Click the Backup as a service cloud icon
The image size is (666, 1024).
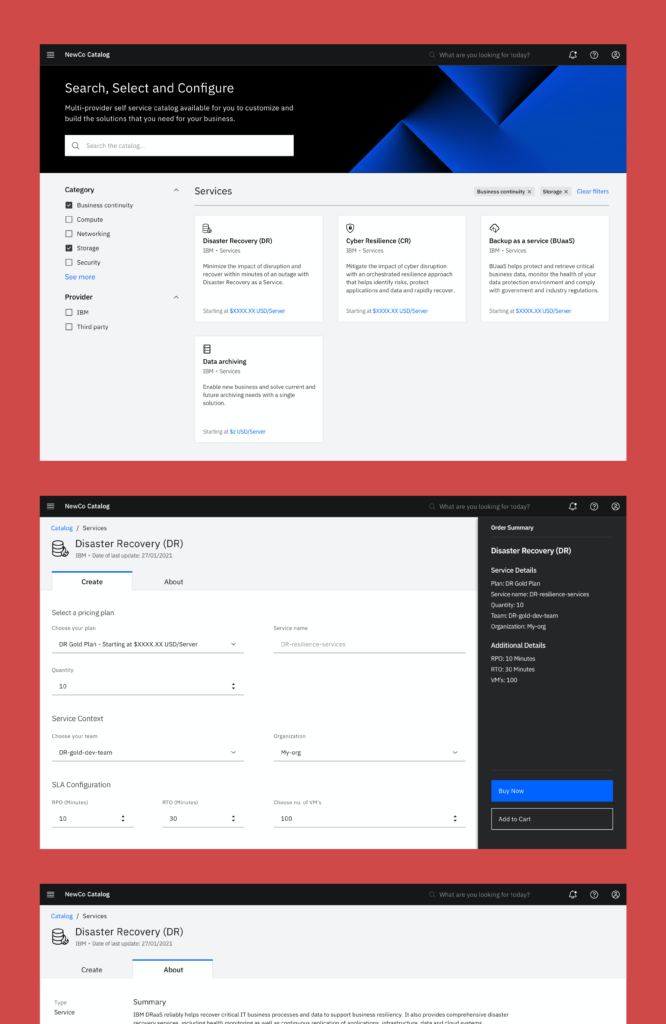(494, 228)
